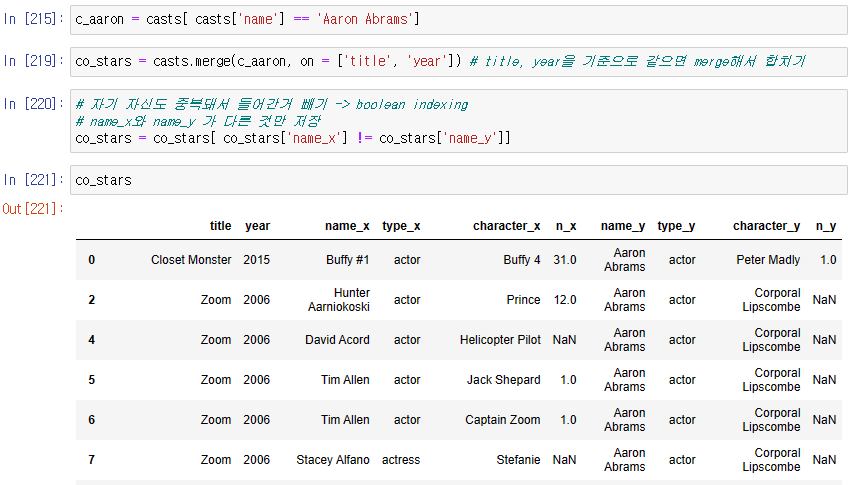Click row index 4
Screen dimensions: 853x485
tap(91, 340)
